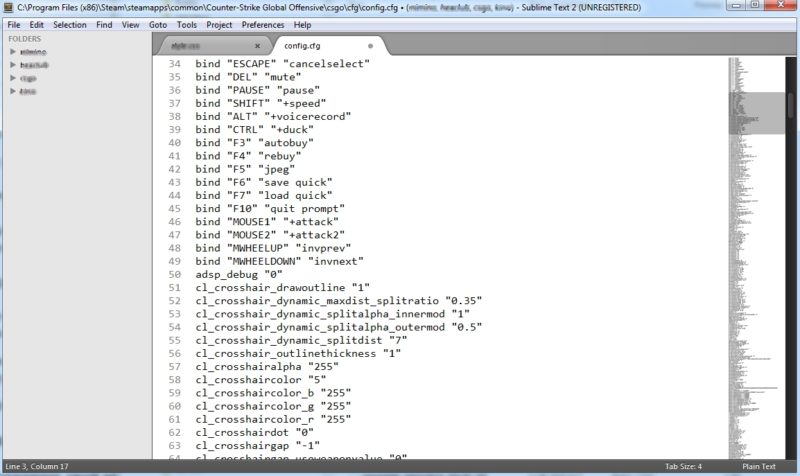Open the Selection menu
Viewport: 800px width, 476px height.
[69, 24]
